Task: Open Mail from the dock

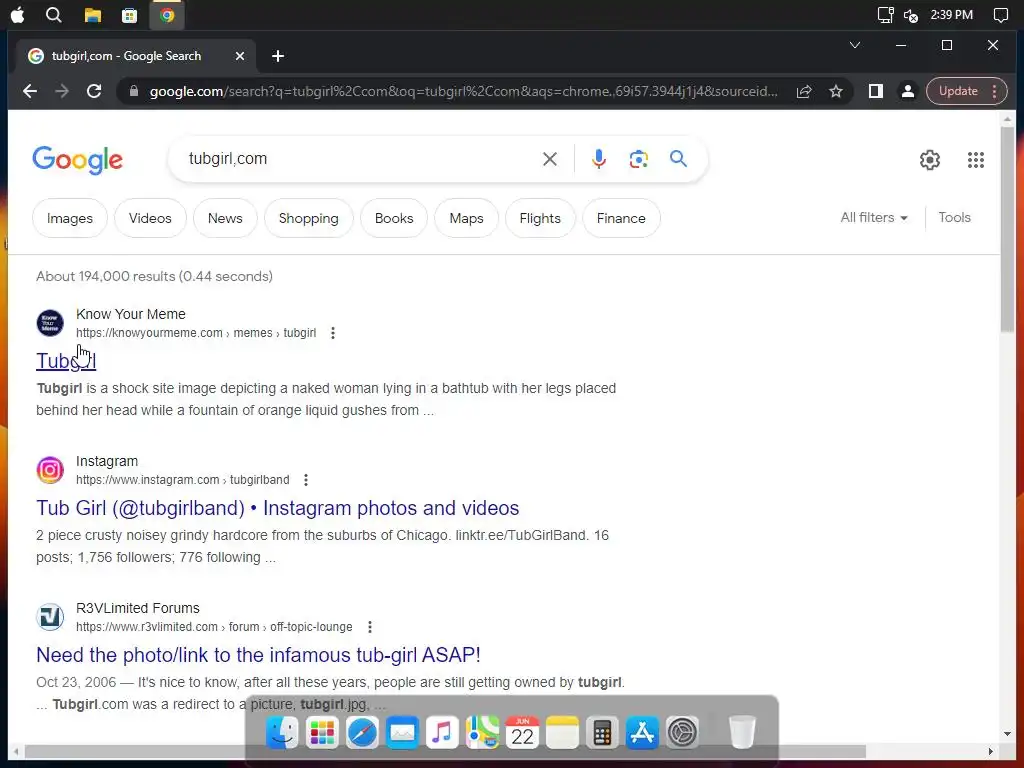Action: pyautogui.click(x=402, y=732)
